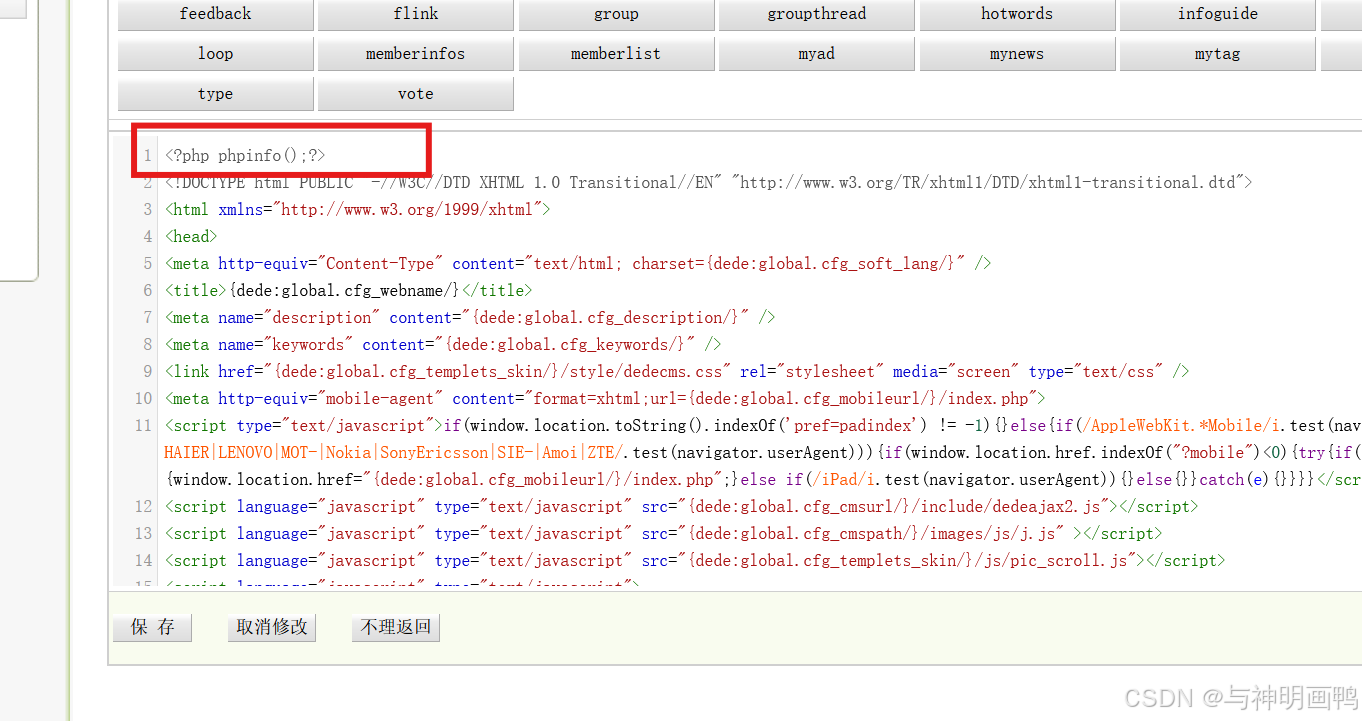Click the infoguide tag button

point(1218,14)
